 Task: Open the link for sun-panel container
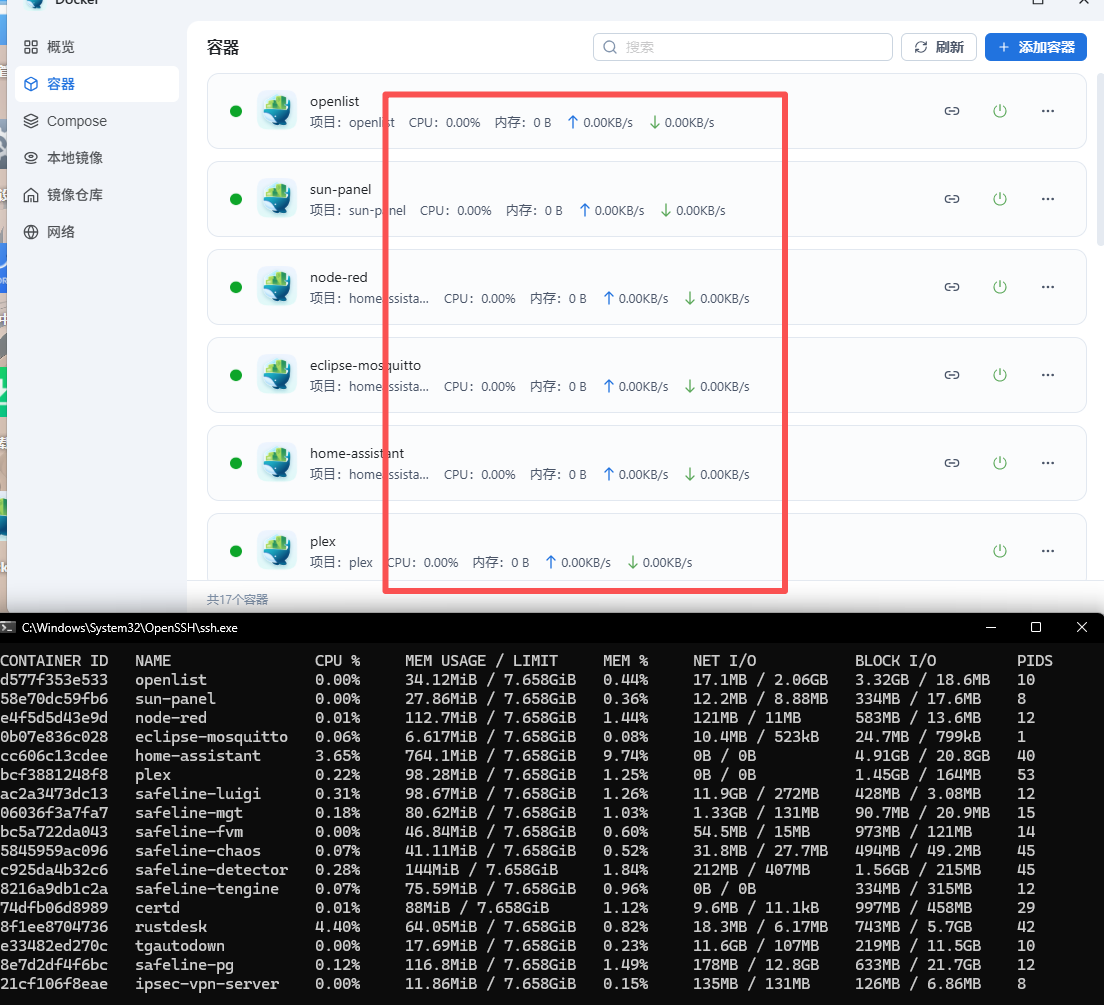[952, 199]
